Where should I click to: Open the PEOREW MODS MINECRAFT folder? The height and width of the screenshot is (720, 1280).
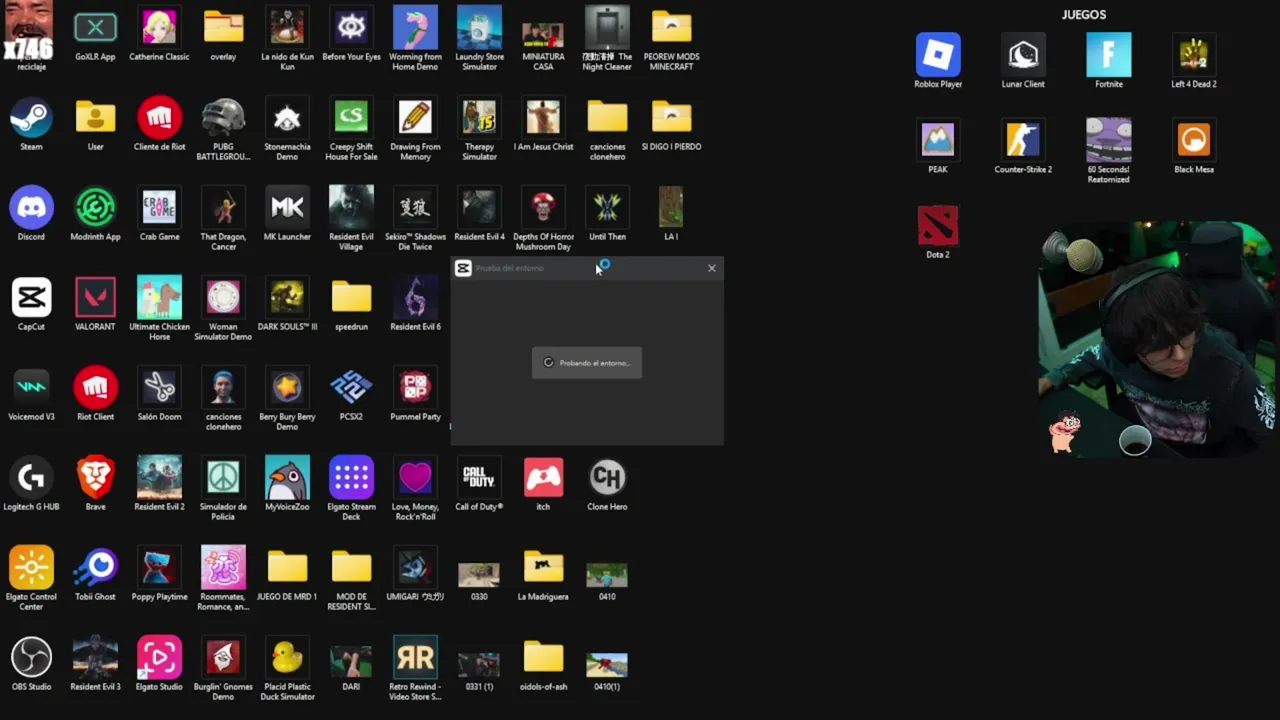(x=671, y=28)
